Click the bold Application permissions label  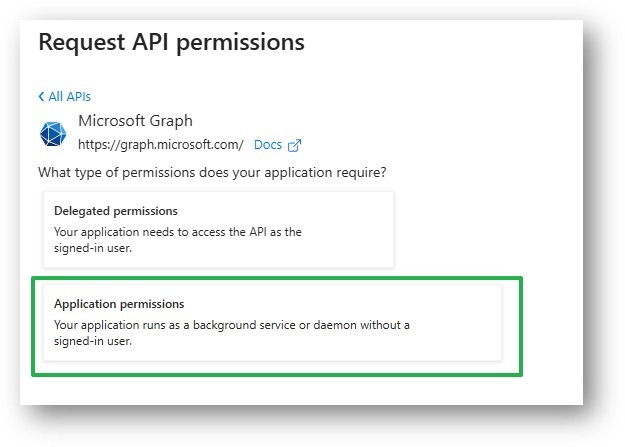click(119, 304)
